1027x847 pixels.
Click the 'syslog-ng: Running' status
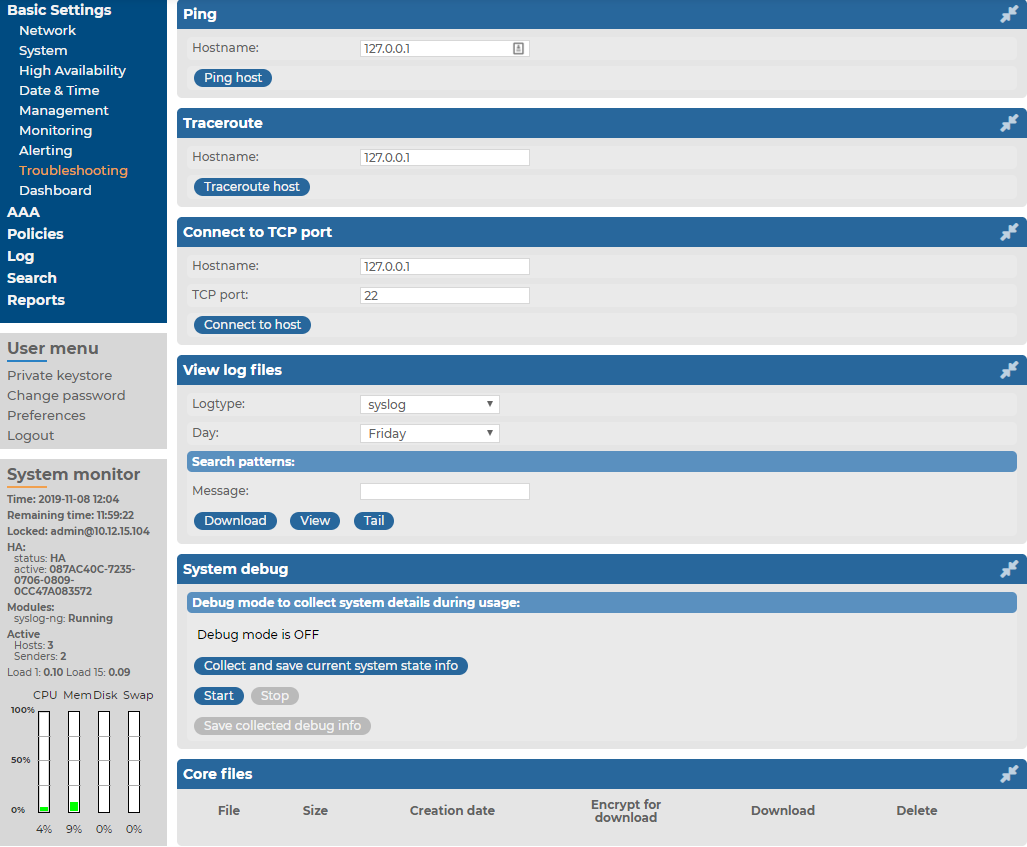(x=63, y=618)
